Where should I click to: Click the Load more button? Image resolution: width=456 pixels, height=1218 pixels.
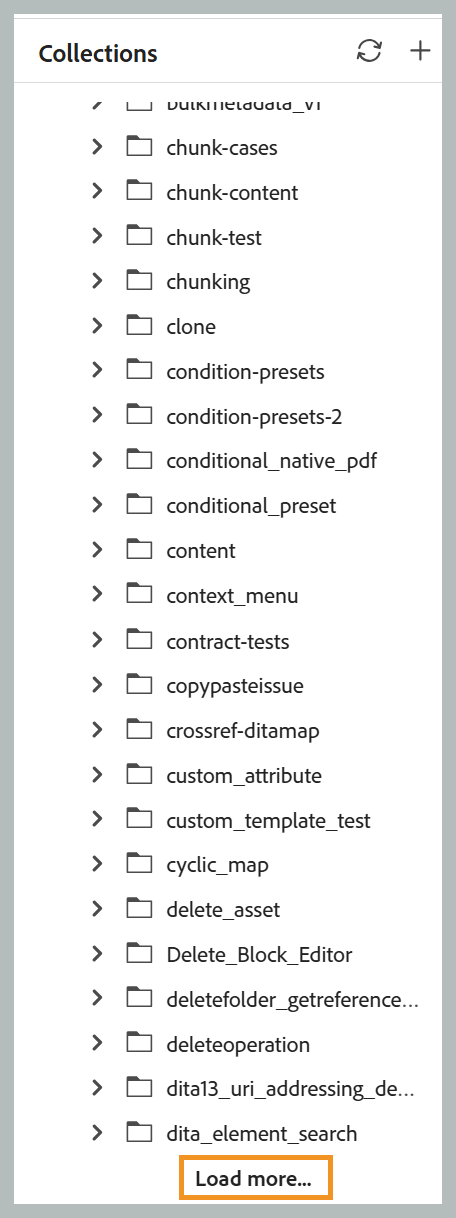pyautogui.click(x=255, y=1178)
